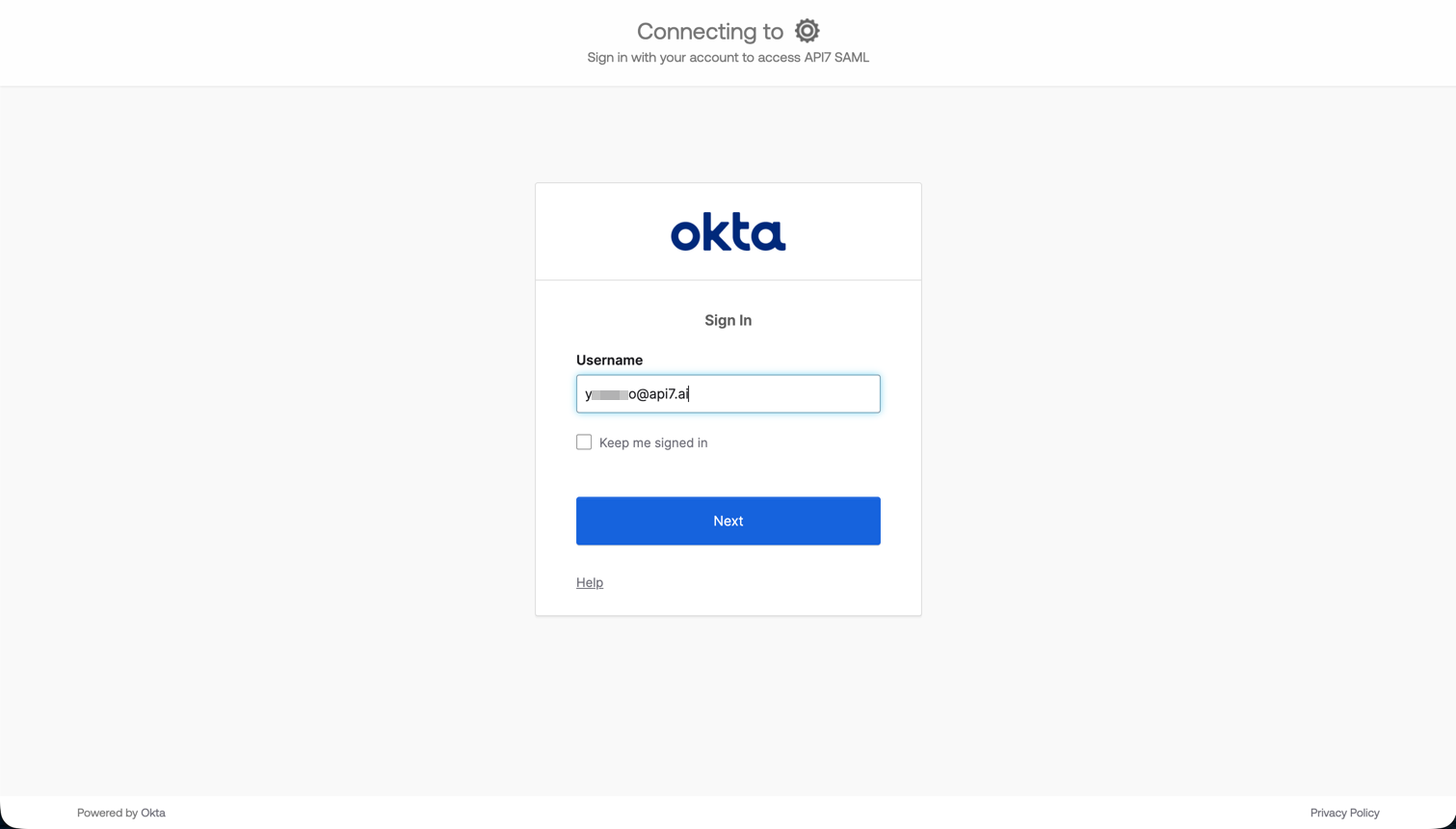Select the Okta logo on the card
Screen dimensions: 1456x829
click(728, 230)
